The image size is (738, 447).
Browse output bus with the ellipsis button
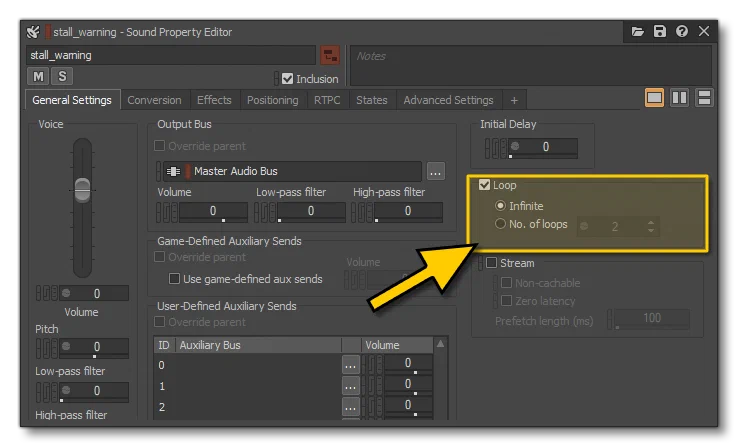436,171
